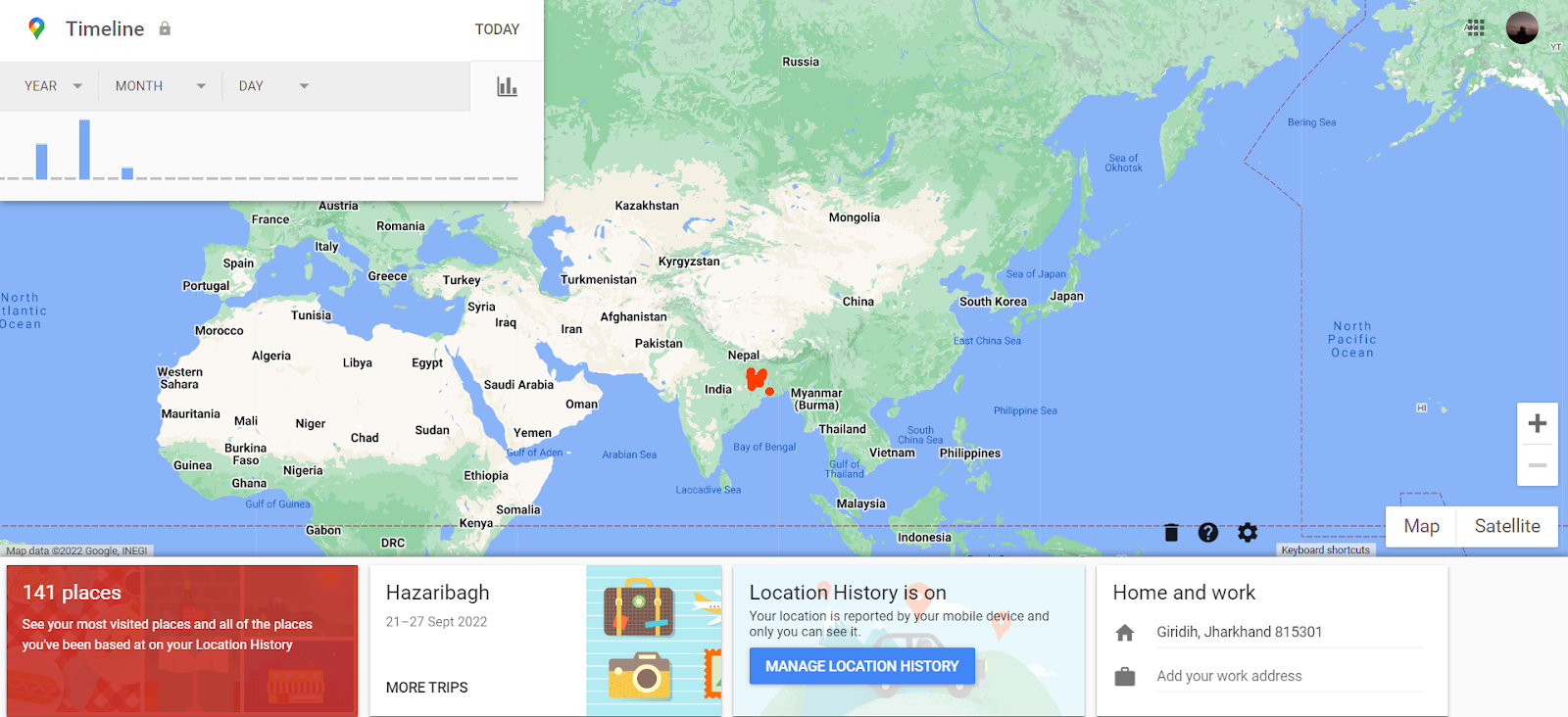The height and width of the screenshot is (717, 1568).
Task: Select home address Giridih, Jharkhand 815301
Action: coord(1240,632)
